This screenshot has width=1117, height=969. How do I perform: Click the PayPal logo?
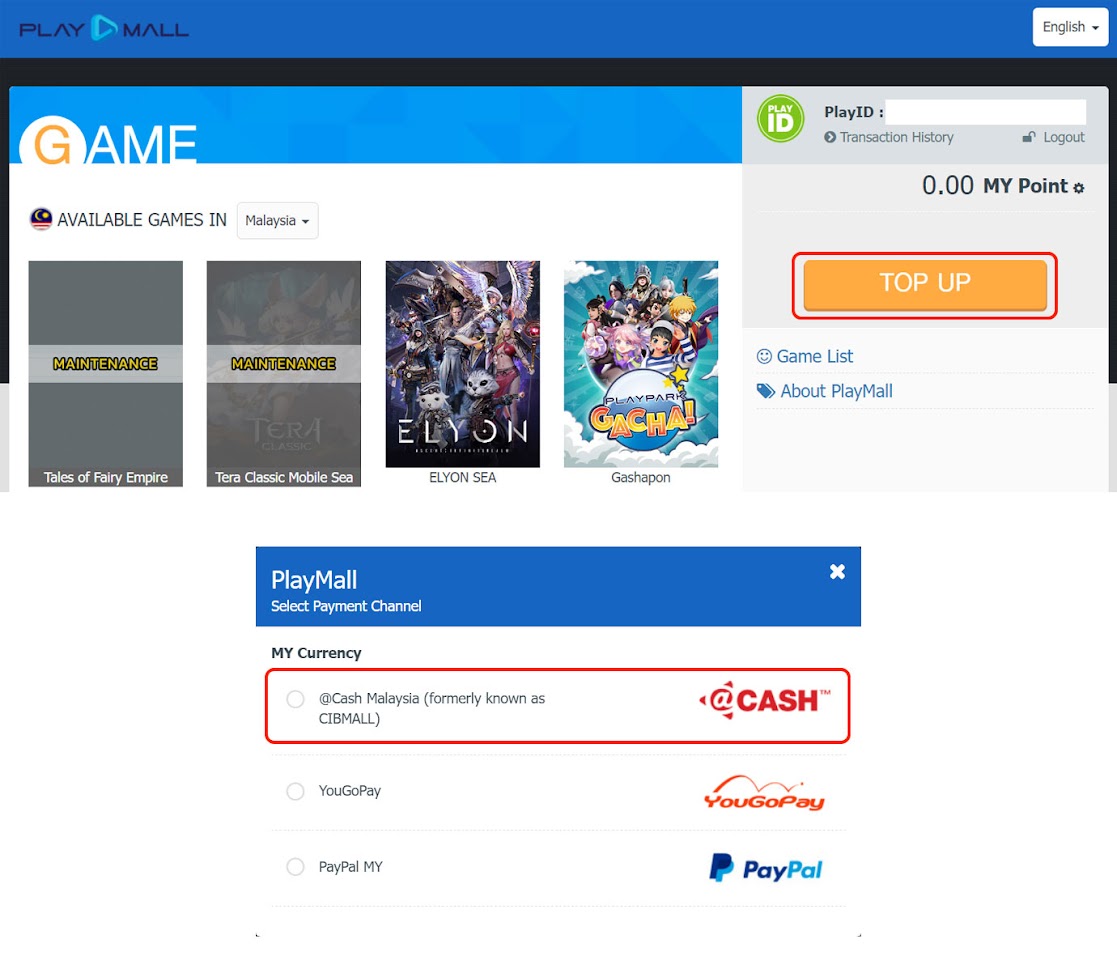click(765, 868)
